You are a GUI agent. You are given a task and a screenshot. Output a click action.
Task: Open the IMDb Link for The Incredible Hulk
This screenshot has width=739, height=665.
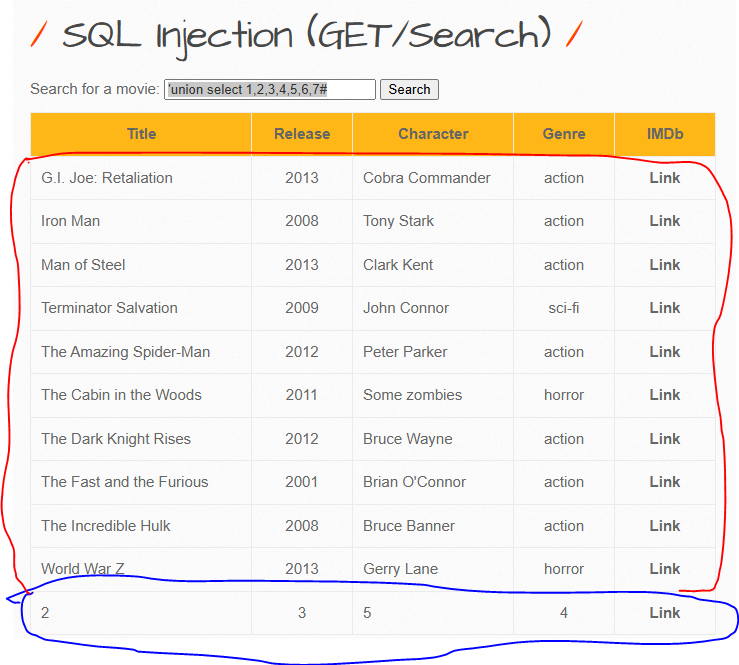point(665,526)
